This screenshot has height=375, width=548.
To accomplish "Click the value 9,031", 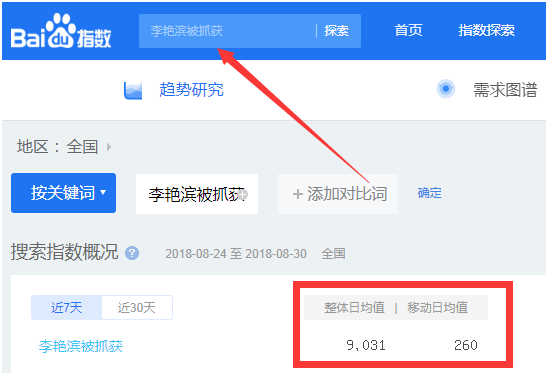I will (366, 345).
